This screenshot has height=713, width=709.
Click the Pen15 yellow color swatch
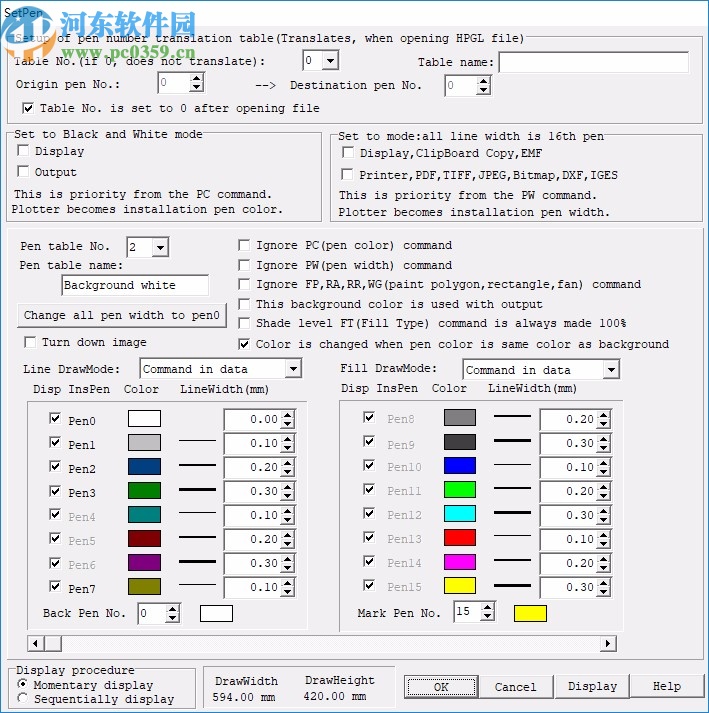click(460, 586)
